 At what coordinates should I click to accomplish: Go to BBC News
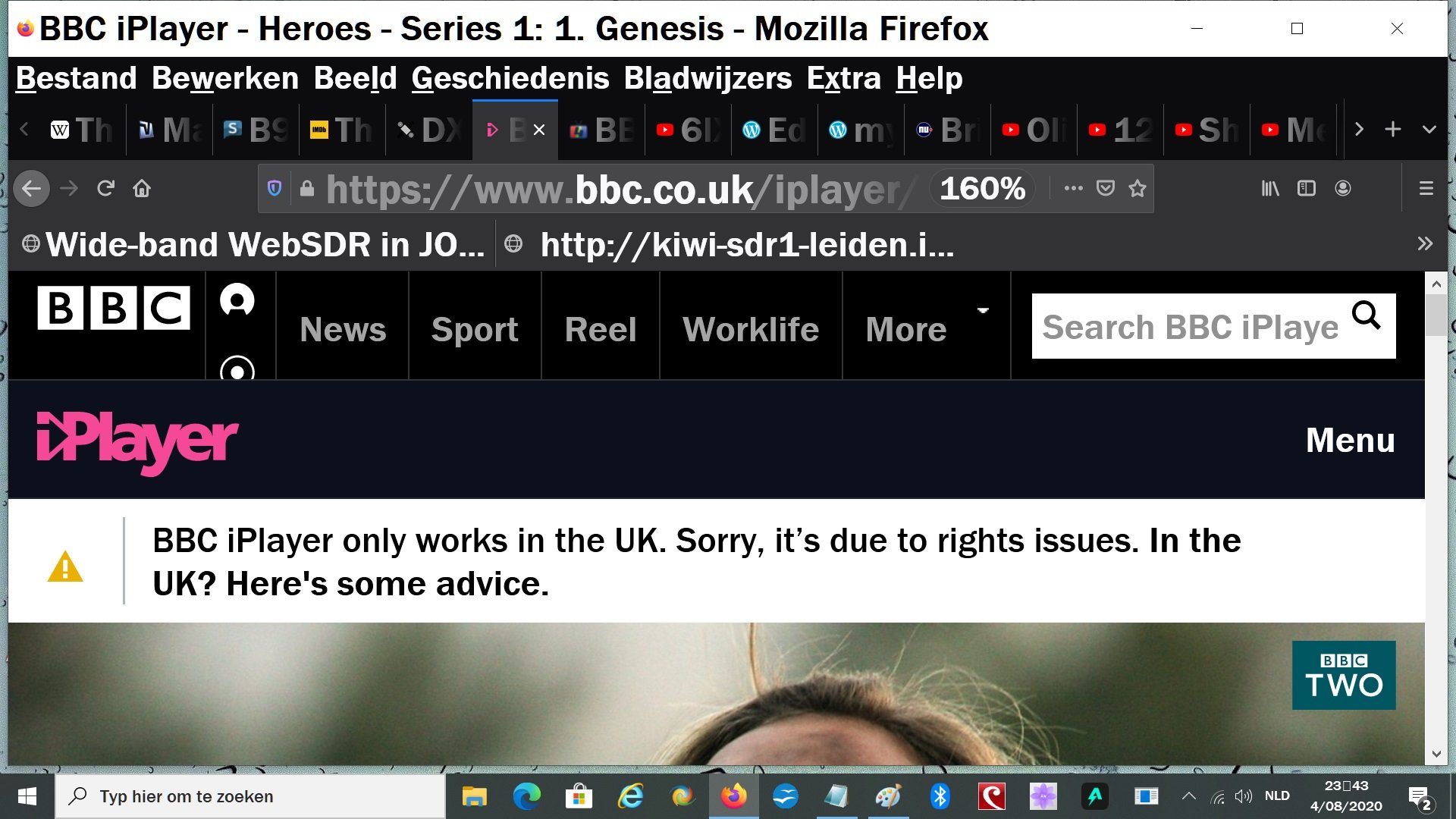(343, 329)
